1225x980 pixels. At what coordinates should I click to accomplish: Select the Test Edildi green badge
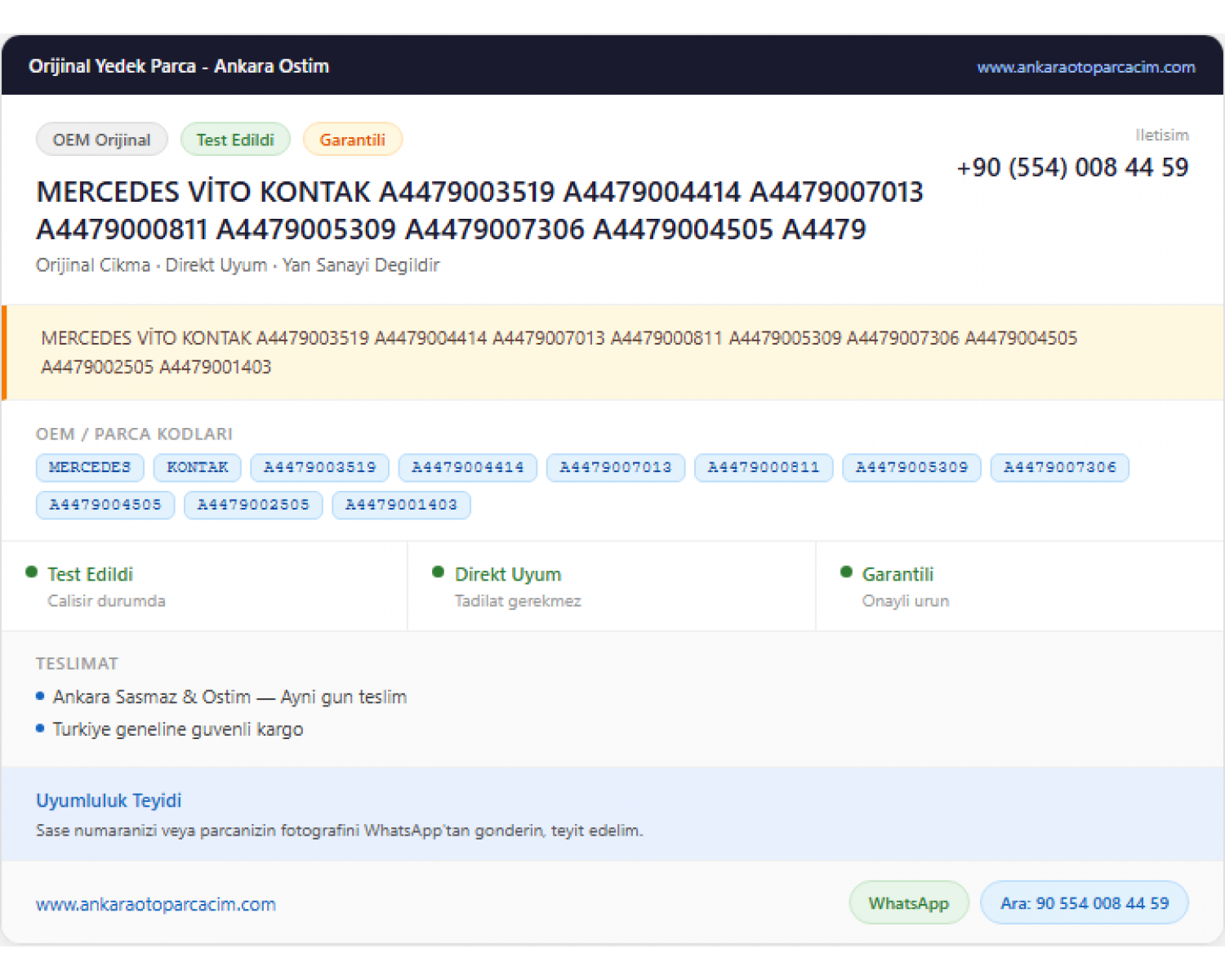pos(235,140)
